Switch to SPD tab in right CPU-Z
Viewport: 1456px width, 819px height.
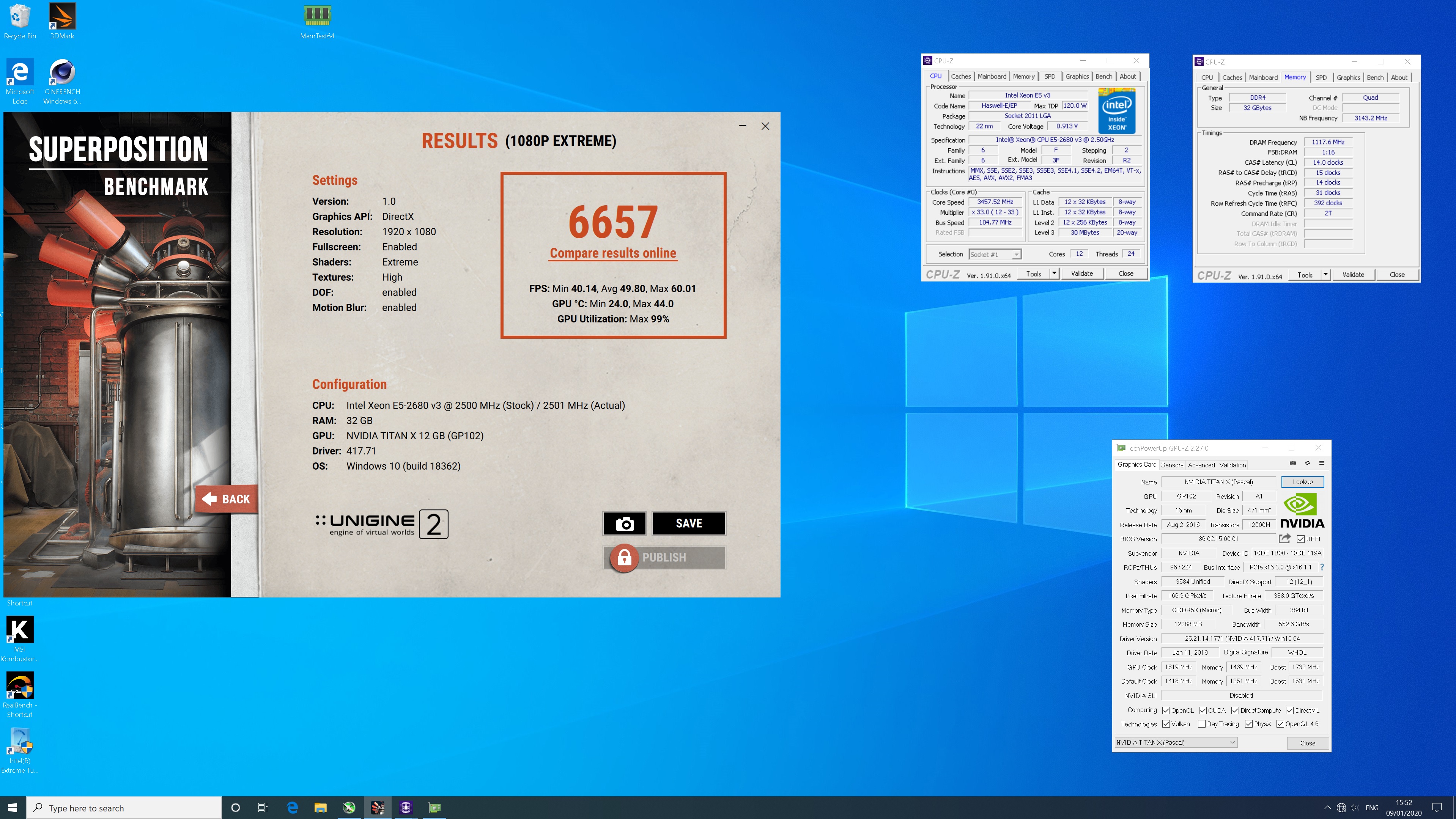tap(1321, 77)
